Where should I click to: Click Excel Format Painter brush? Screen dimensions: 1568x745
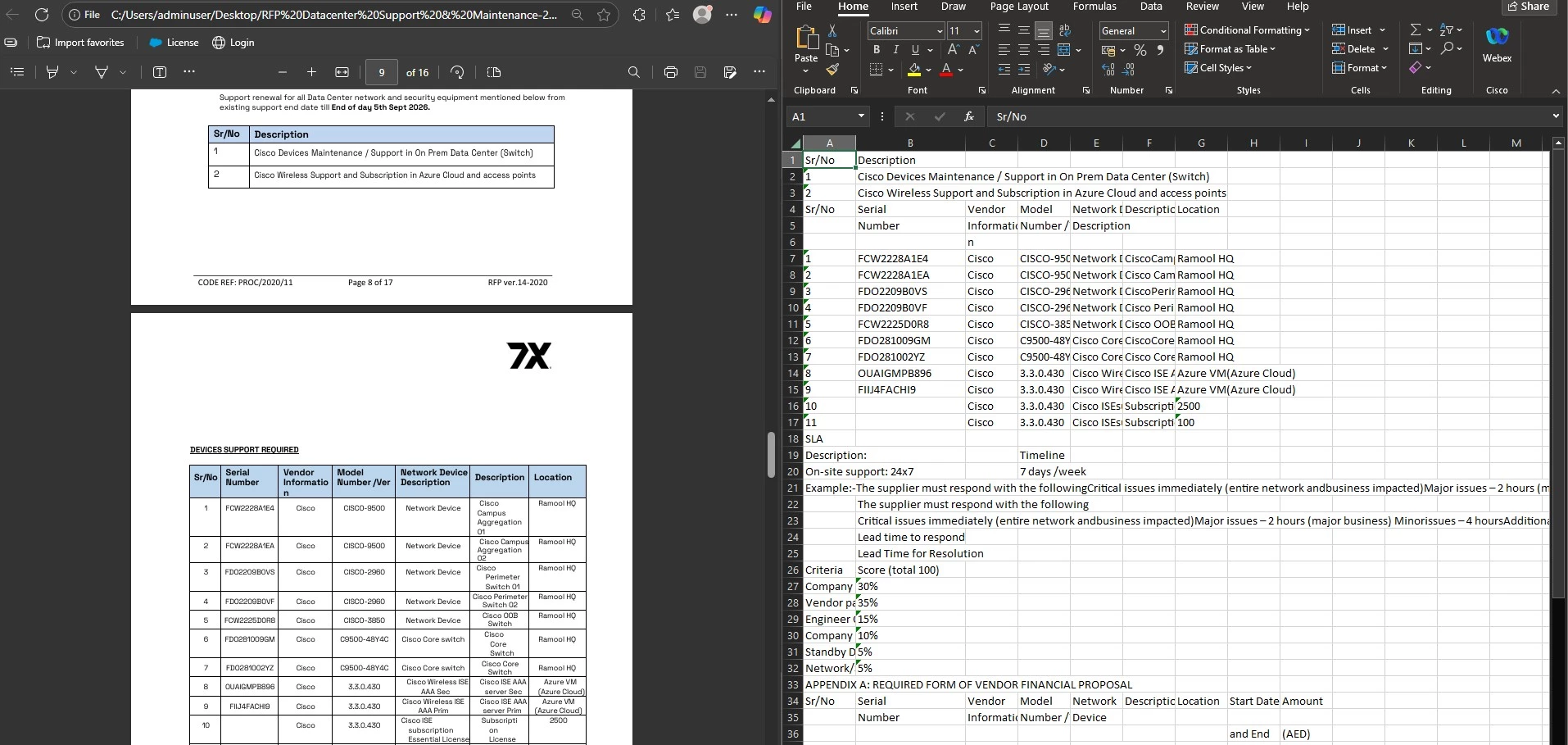pos(832,70)
